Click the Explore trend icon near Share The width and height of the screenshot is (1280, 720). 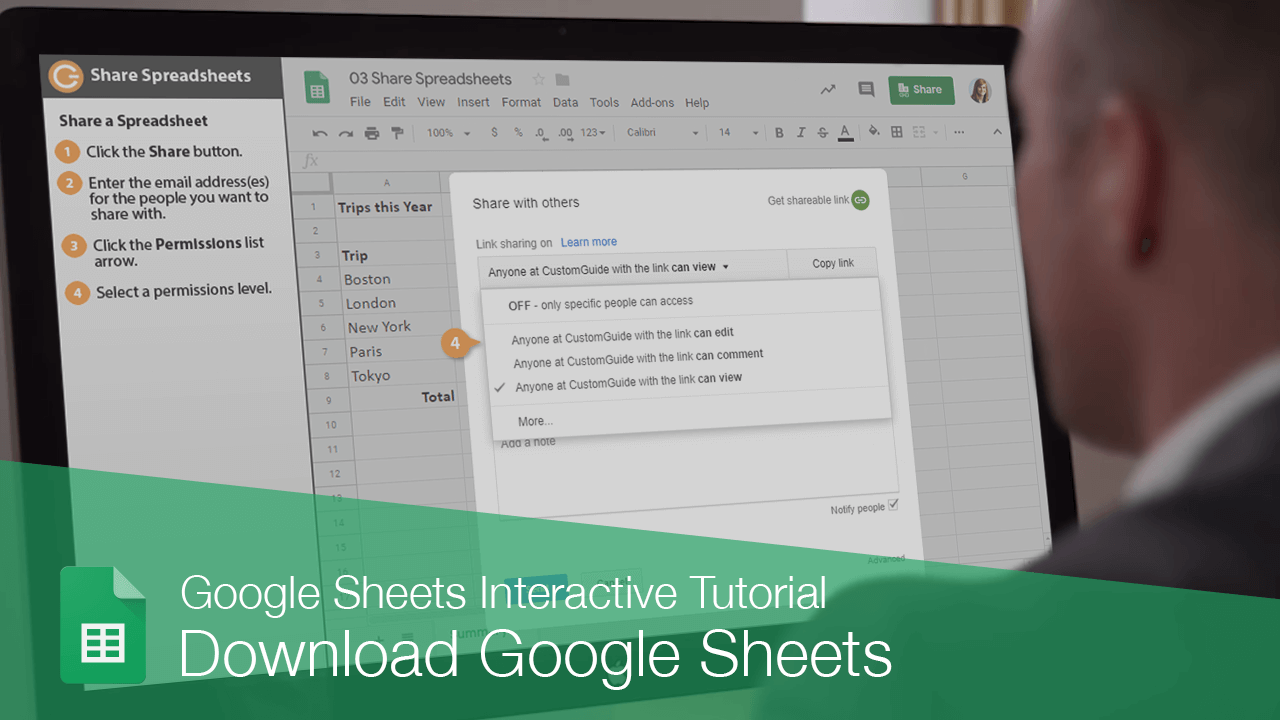(827, 89)
